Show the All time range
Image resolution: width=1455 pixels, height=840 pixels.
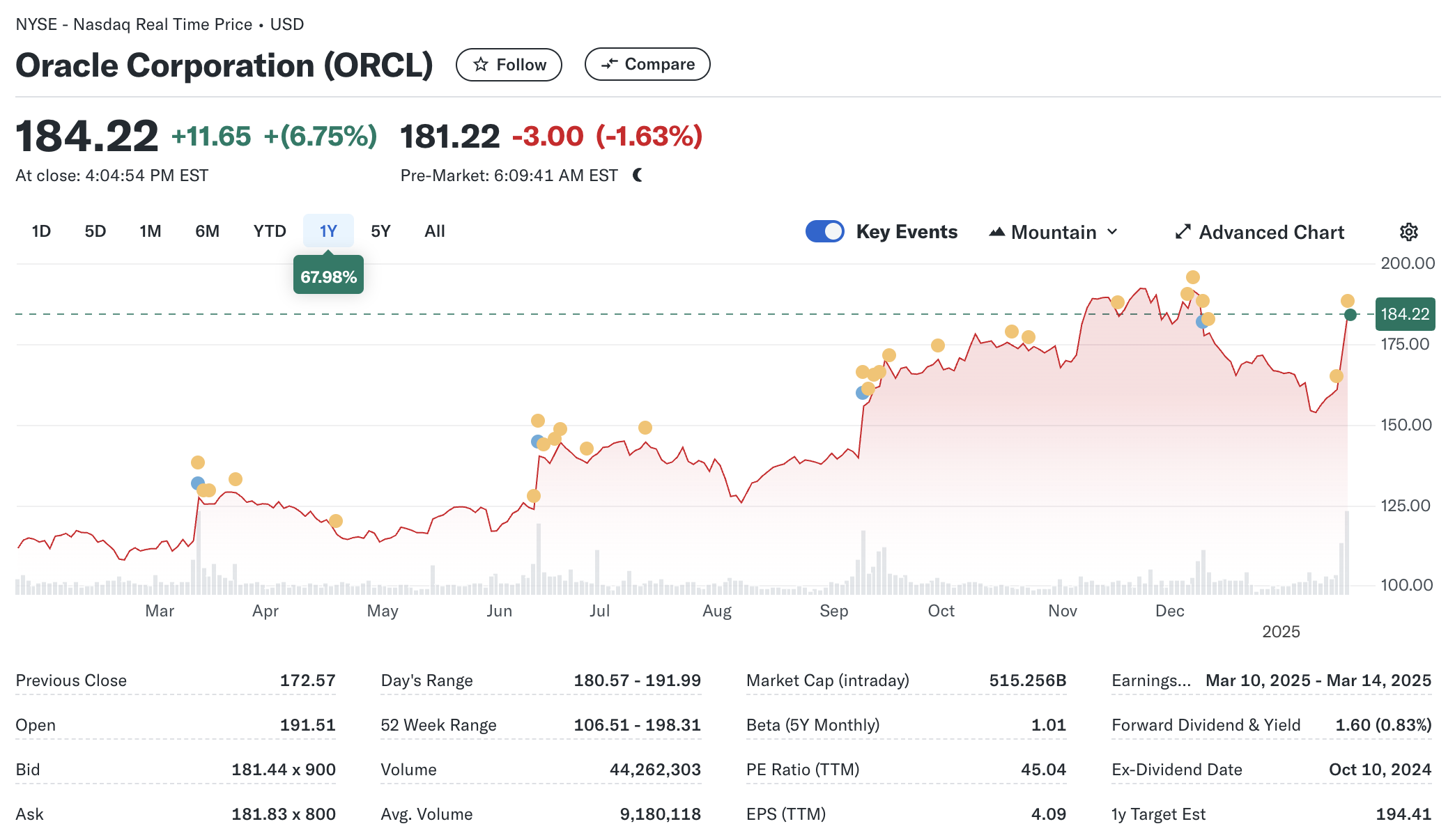tap(434, 231)
